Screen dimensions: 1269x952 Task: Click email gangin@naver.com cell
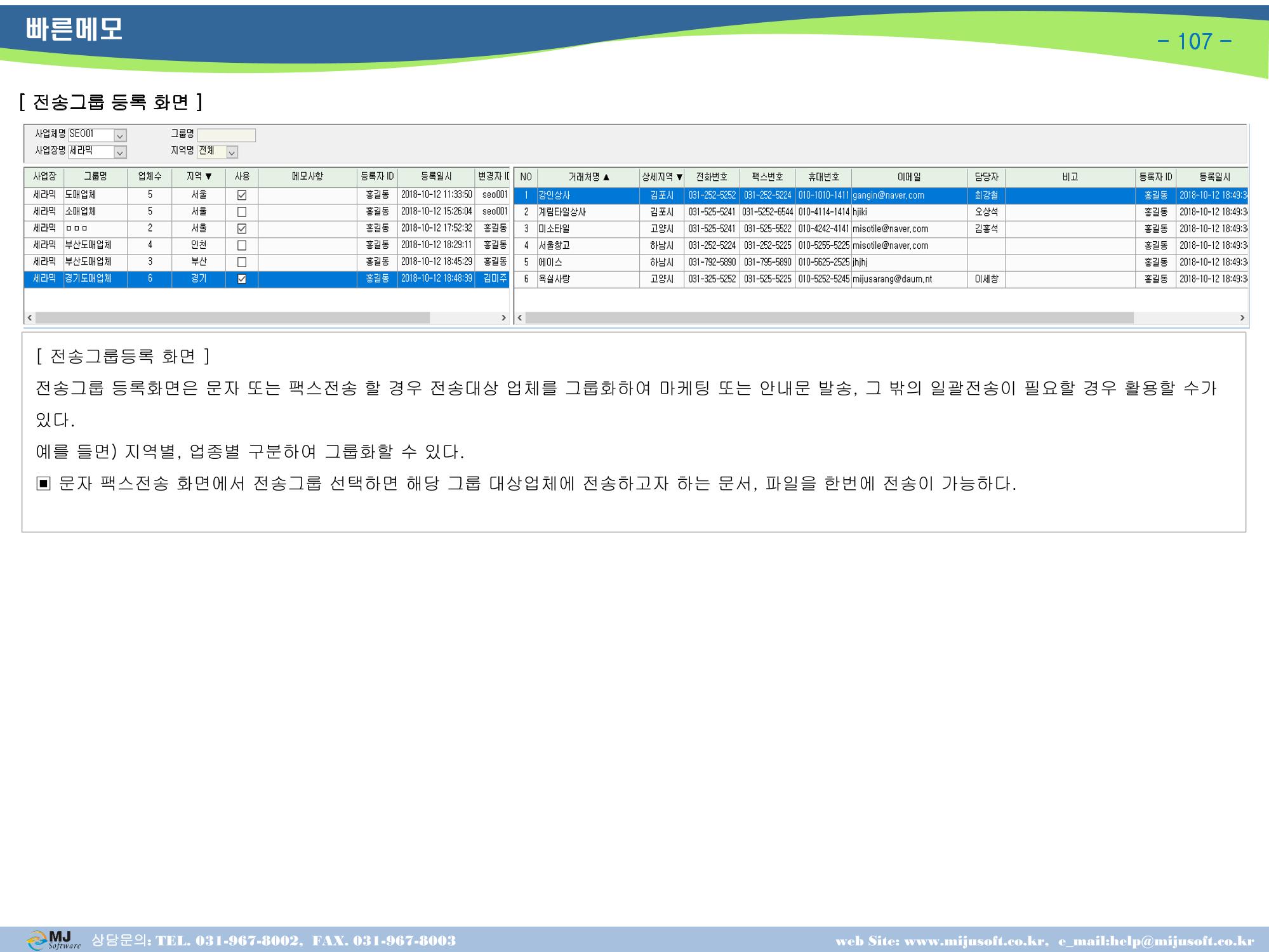click(909, 195)
